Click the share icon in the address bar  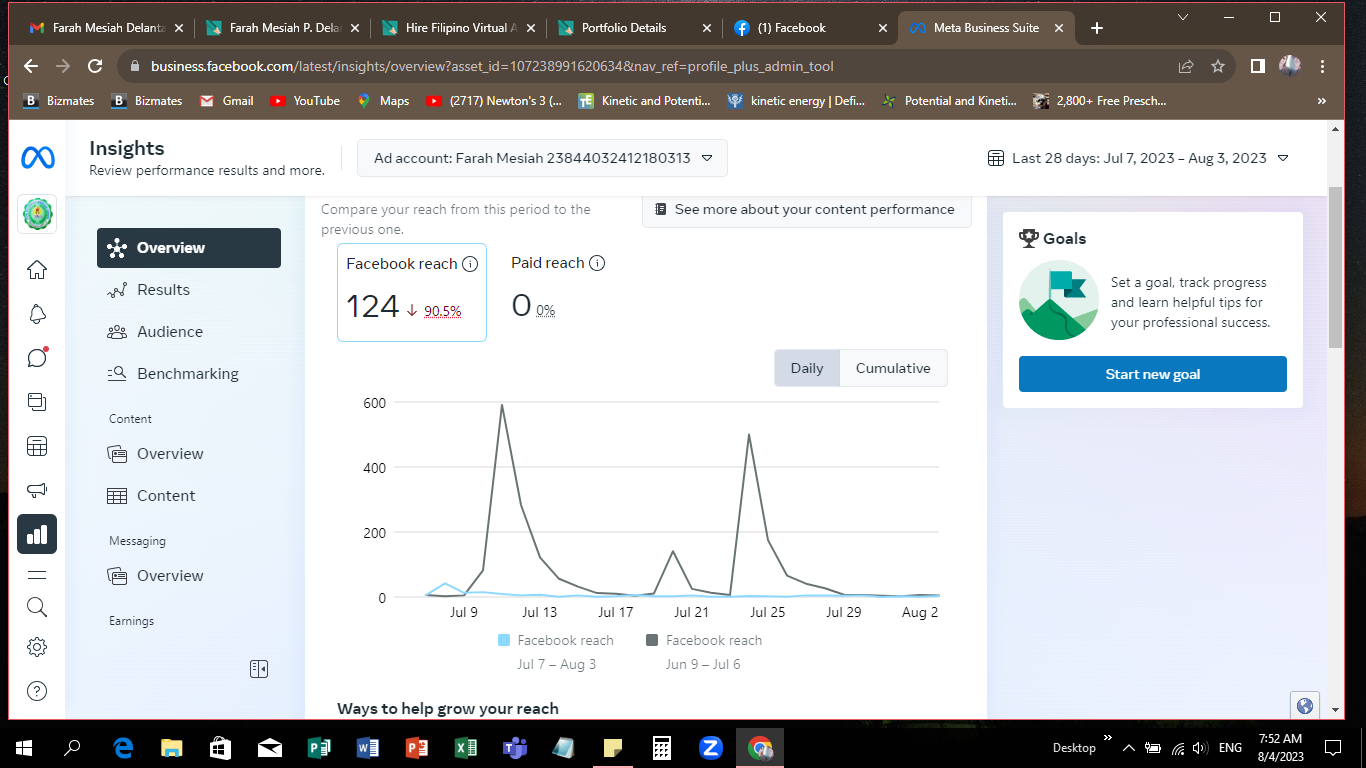[1186, 66]
